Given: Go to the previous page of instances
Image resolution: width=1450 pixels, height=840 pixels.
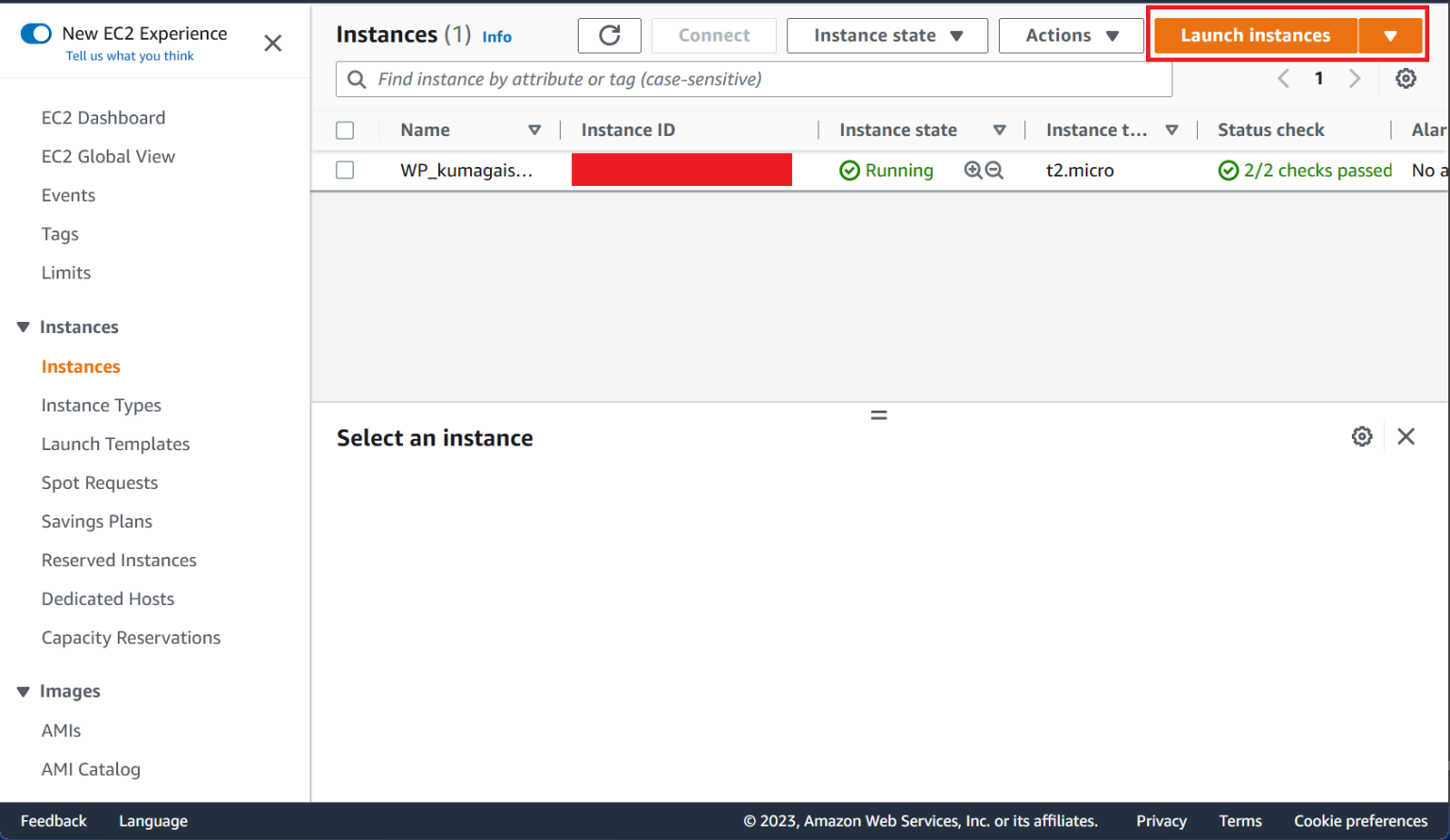Looking at the screenshot, I should [x=1283, y=78].
